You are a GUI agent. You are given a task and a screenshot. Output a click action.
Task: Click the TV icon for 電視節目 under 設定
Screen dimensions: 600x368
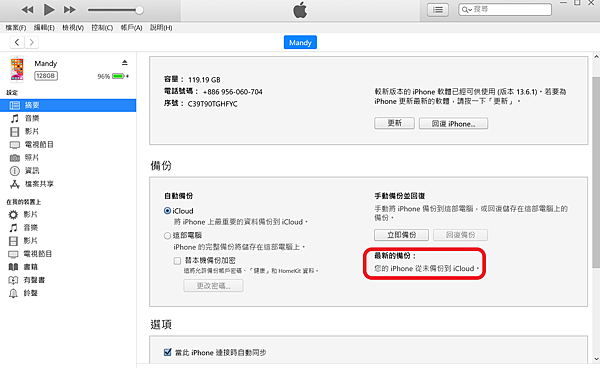(x=15, y=145)
